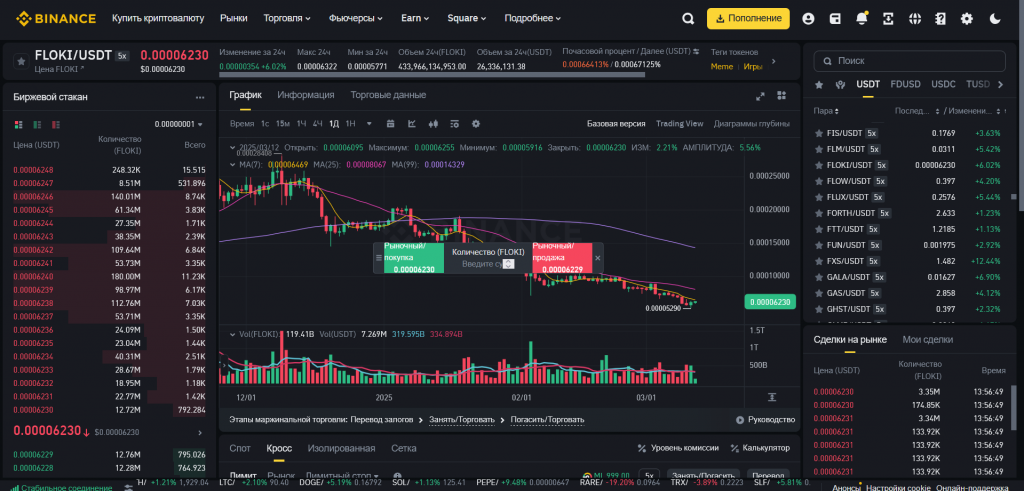
Task: Open the help guide book icon
Action: [940, 19]
